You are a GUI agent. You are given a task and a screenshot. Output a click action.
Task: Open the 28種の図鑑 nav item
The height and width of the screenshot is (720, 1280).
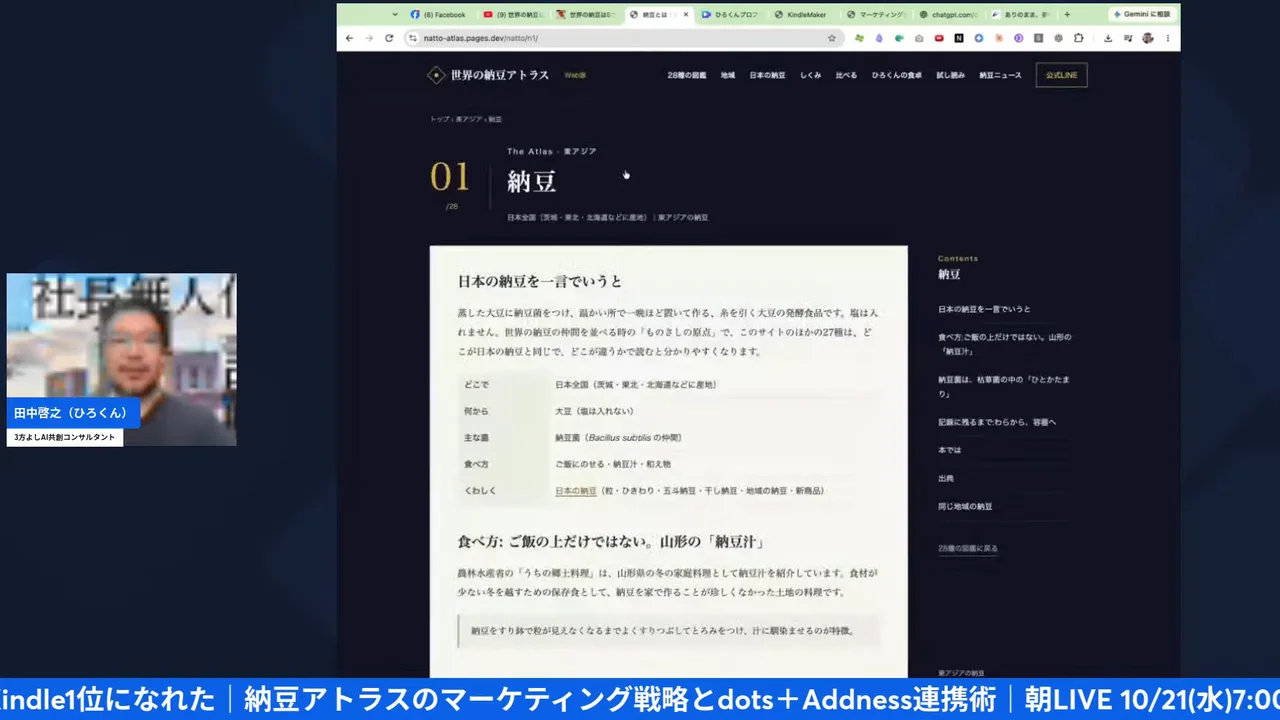pyautogui.click(x=687, y=75)
